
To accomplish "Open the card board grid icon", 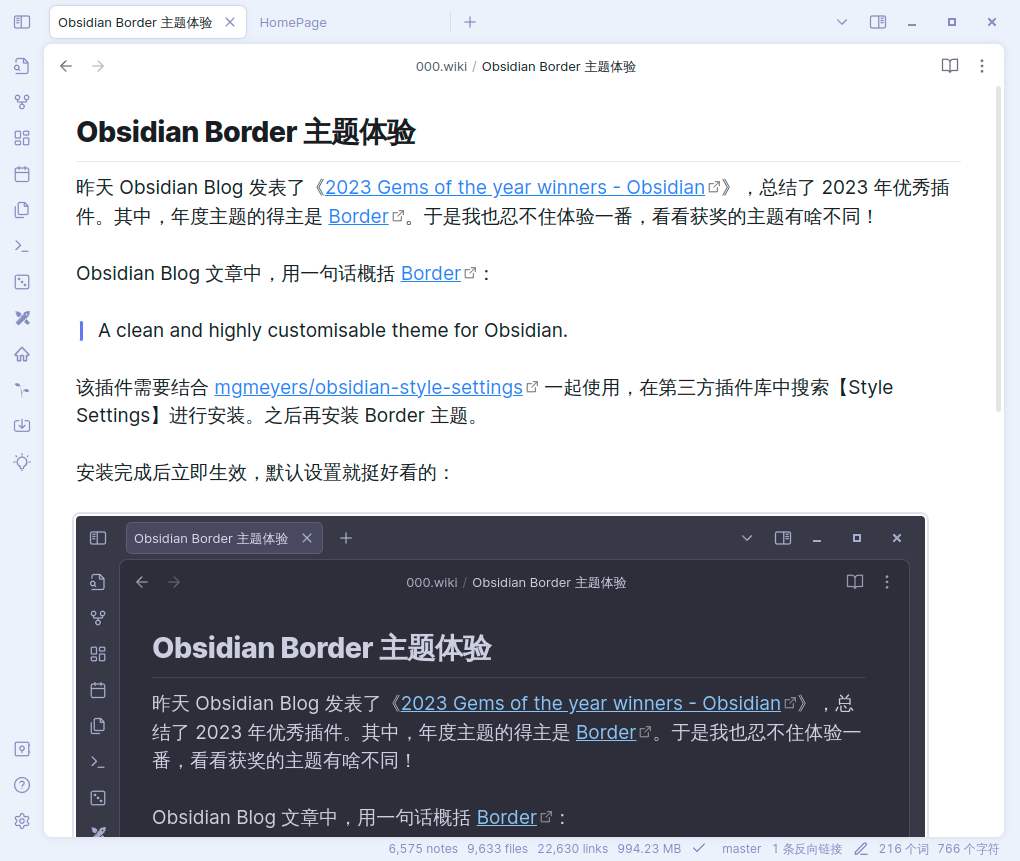I will click(x=21, y=137).
